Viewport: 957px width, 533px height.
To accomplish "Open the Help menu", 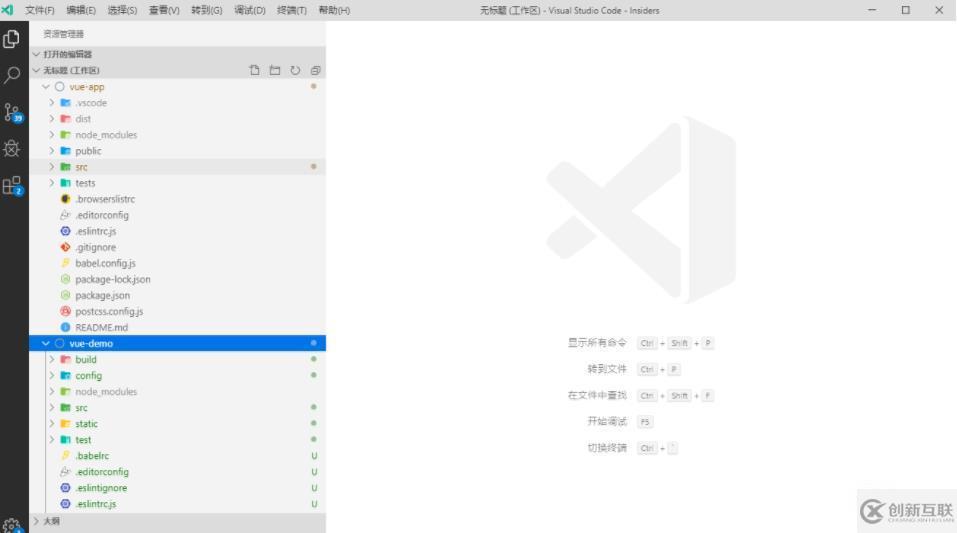I will [x=334, y=10].
